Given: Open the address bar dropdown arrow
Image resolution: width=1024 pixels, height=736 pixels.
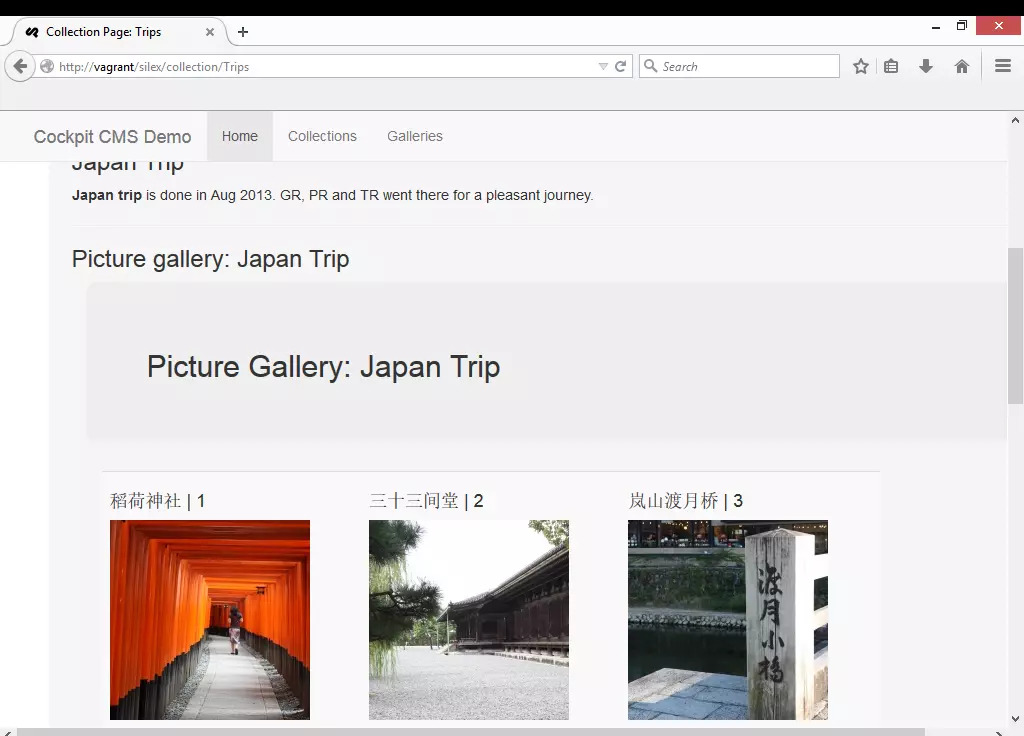Looking at the screenshot, I should 603,66.
